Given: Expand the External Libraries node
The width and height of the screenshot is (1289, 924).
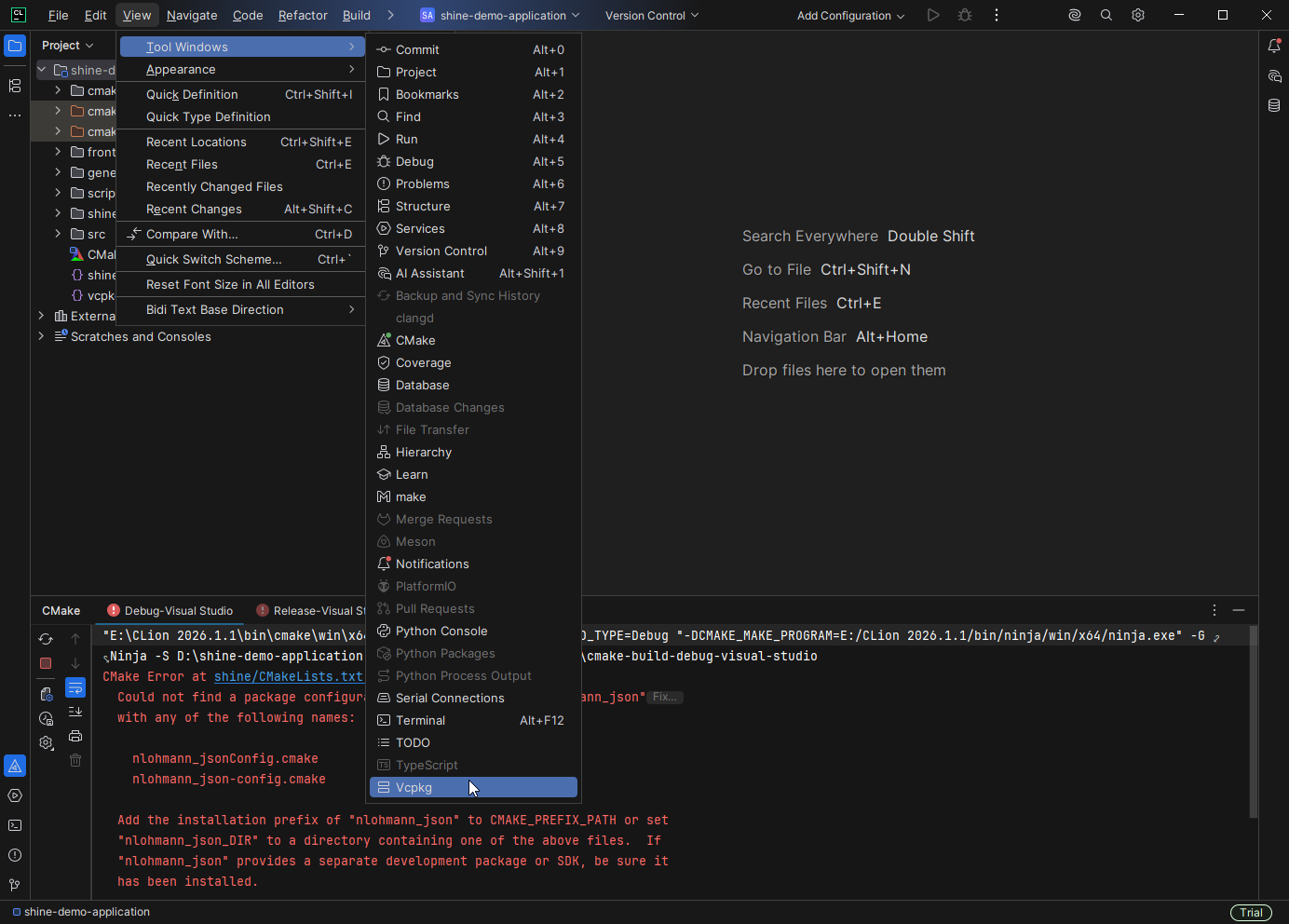Looking at the screenshot, I should [x=42, y=316].
